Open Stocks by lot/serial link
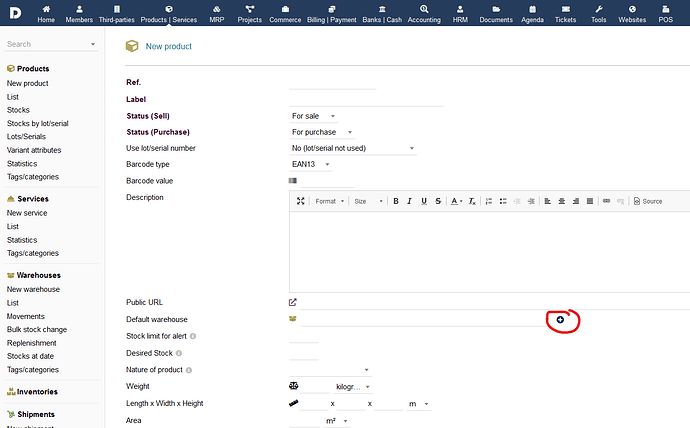 (37, 124)
